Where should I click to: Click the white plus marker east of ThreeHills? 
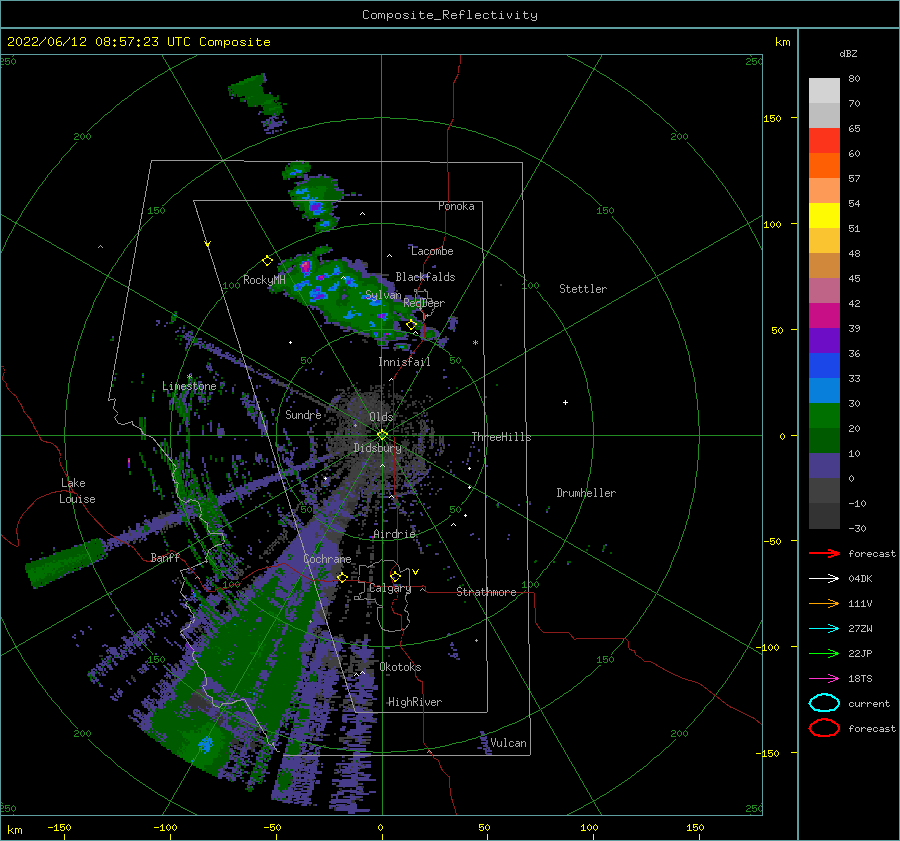[x=565, y=402]
